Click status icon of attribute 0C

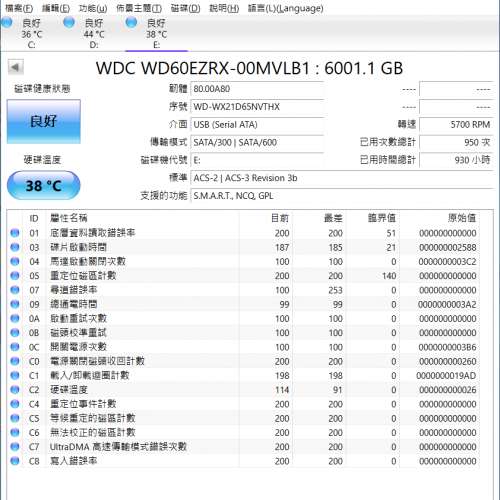coord(15,347)
